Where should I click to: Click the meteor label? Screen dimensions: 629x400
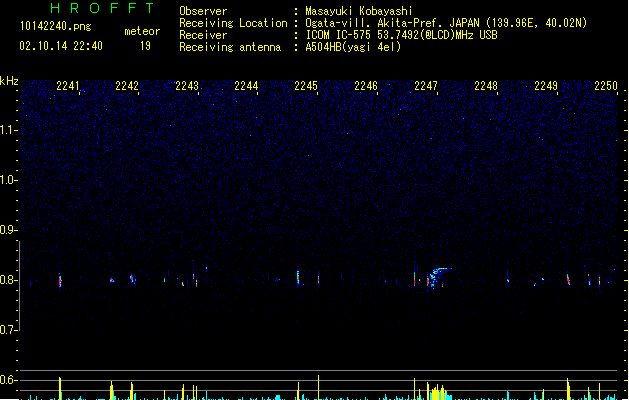point(142,31)
